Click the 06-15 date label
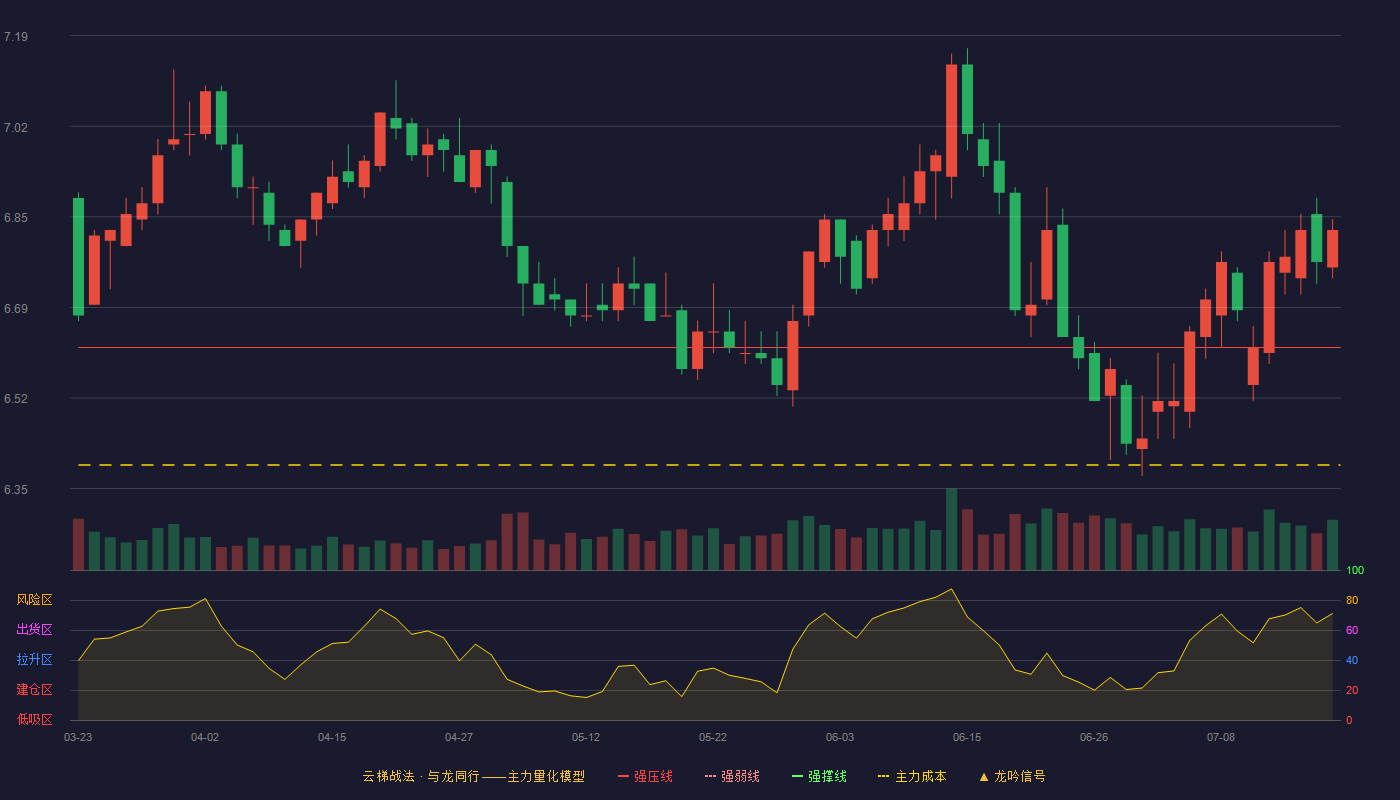 967,737
